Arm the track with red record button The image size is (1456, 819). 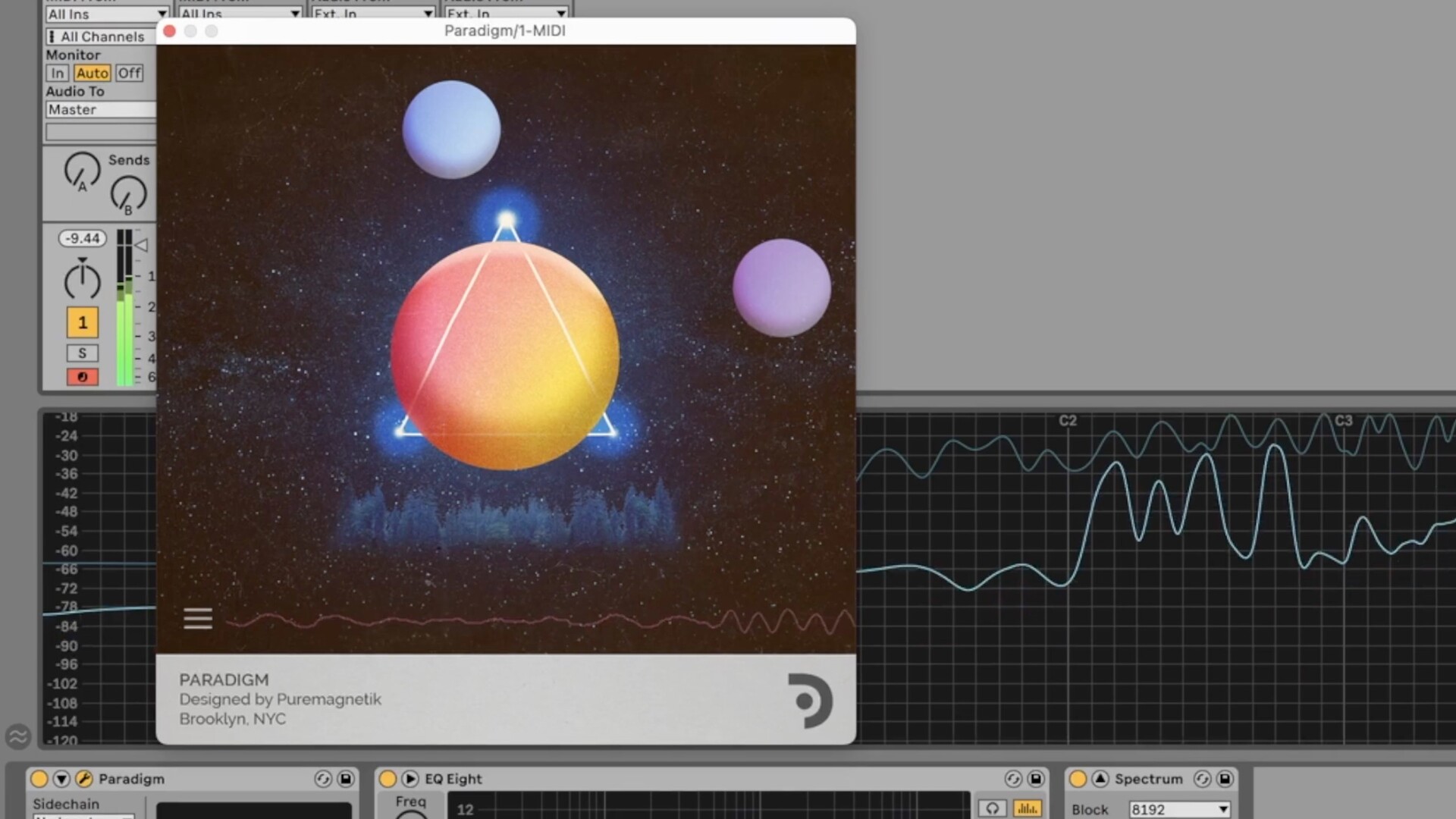(x=83, y=377)
